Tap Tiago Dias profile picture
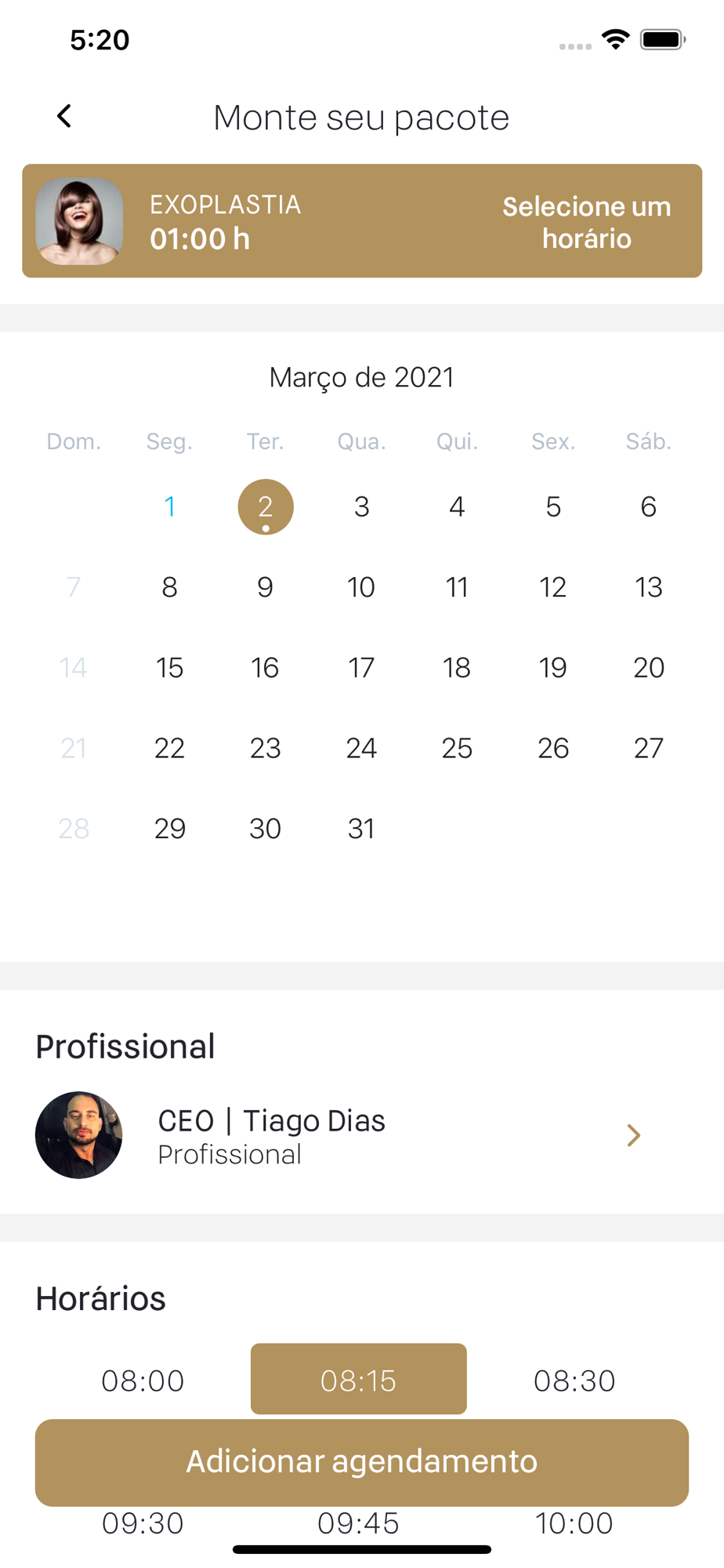The height and width of the screenshot is (1568, 724). 79,1135
